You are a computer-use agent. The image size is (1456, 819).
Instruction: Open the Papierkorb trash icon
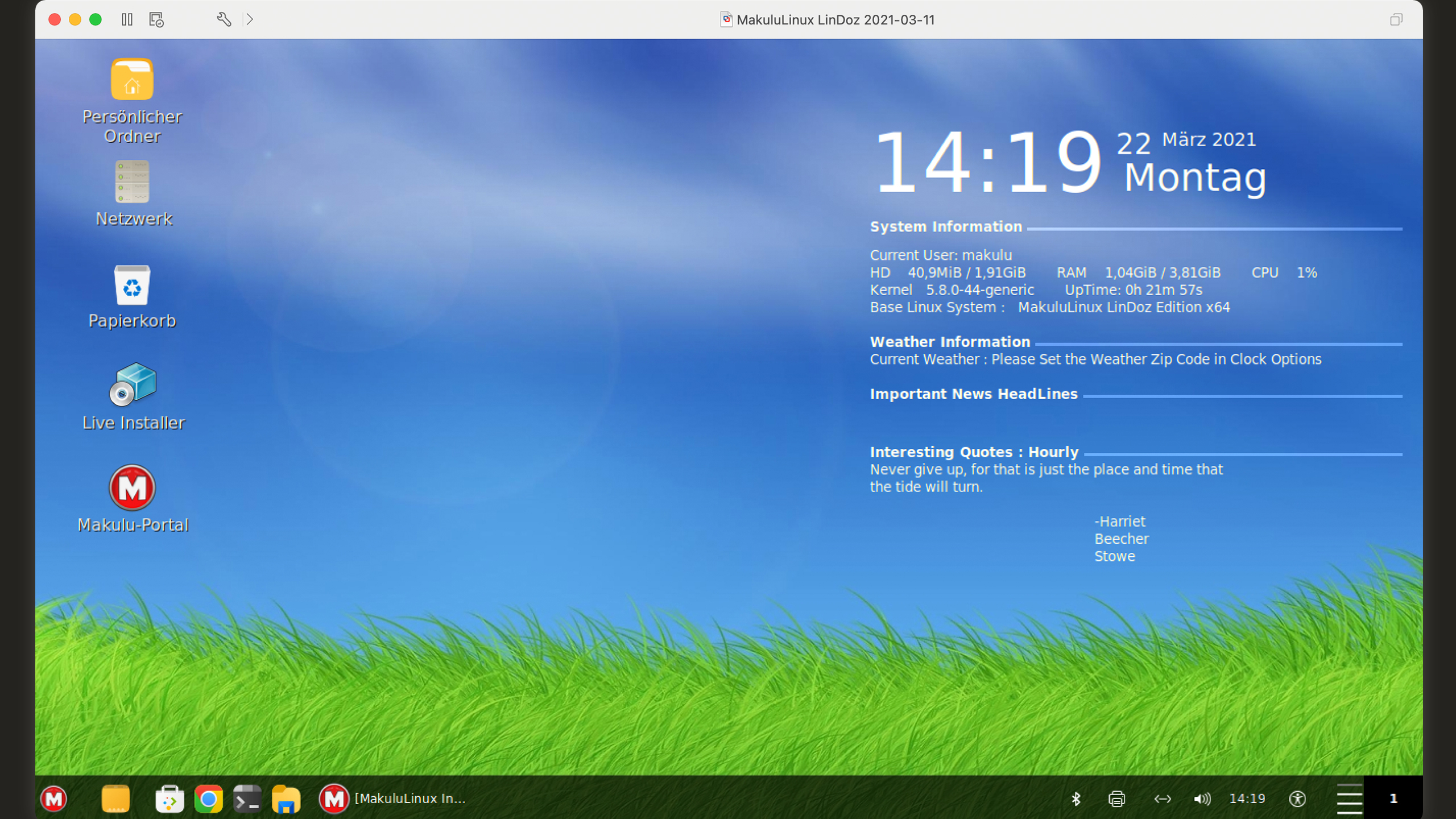tap(132, 284)
